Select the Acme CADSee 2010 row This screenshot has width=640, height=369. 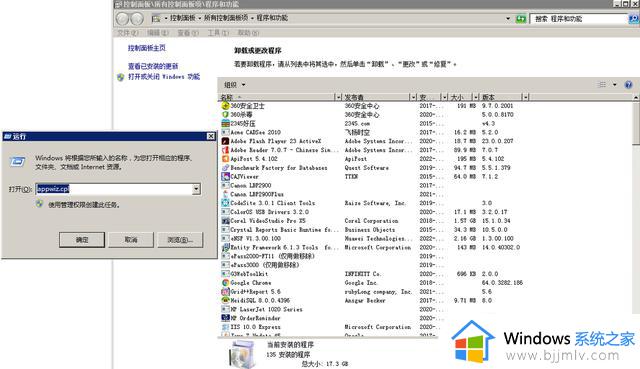(x=374, y=132)
